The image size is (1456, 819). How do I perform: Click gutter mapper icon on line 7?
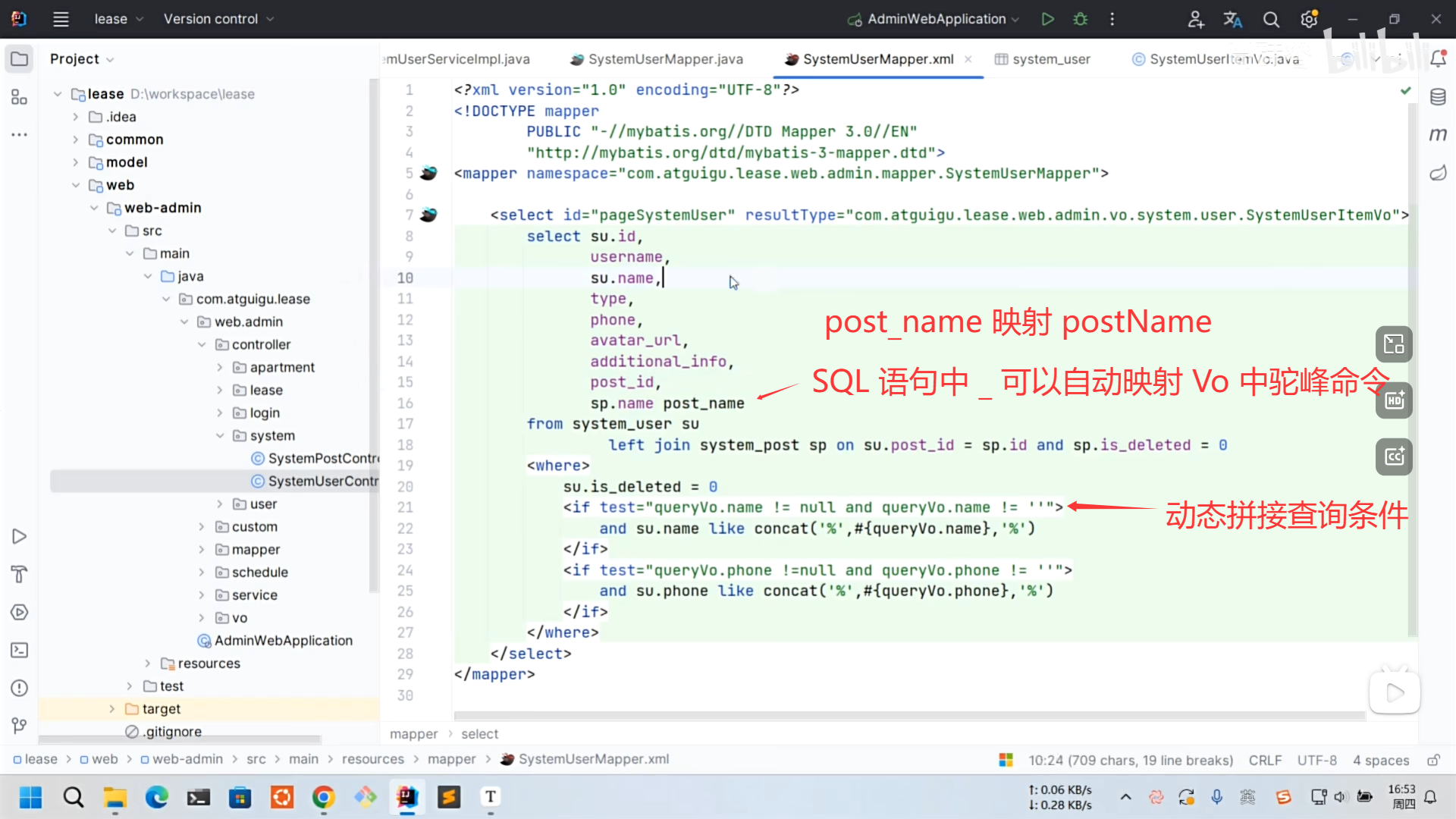point(428,215)
